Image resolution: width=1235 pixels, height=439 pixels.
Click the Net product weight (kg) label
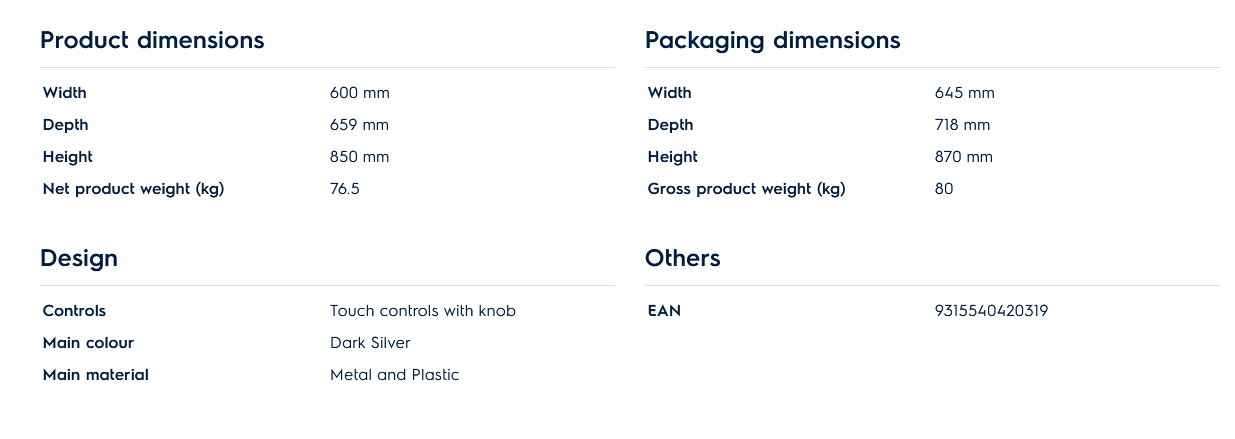(x=133, y=189)
